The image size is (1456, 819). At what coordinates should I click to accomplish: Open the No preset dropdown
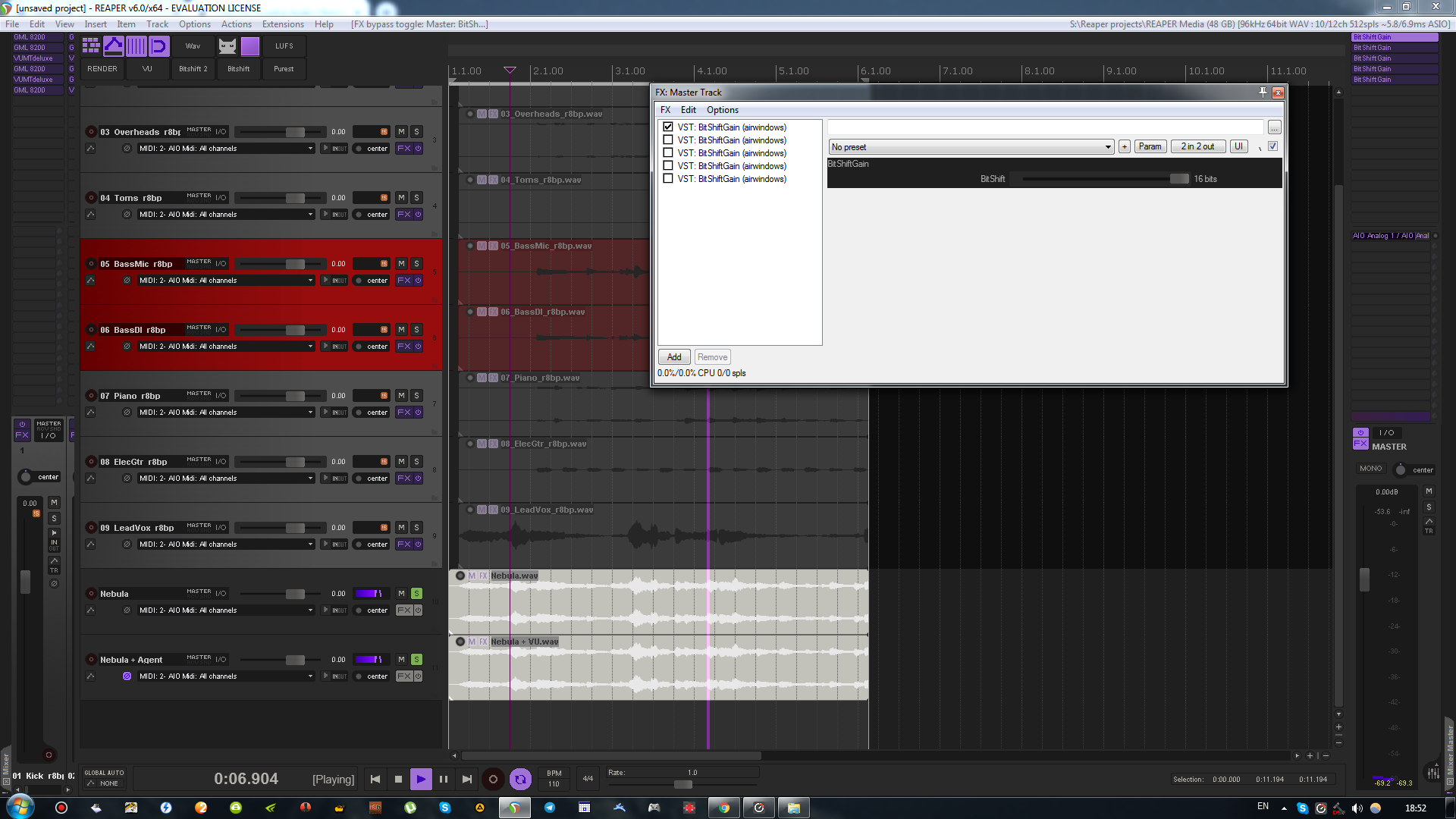click(x=971, y=147)
